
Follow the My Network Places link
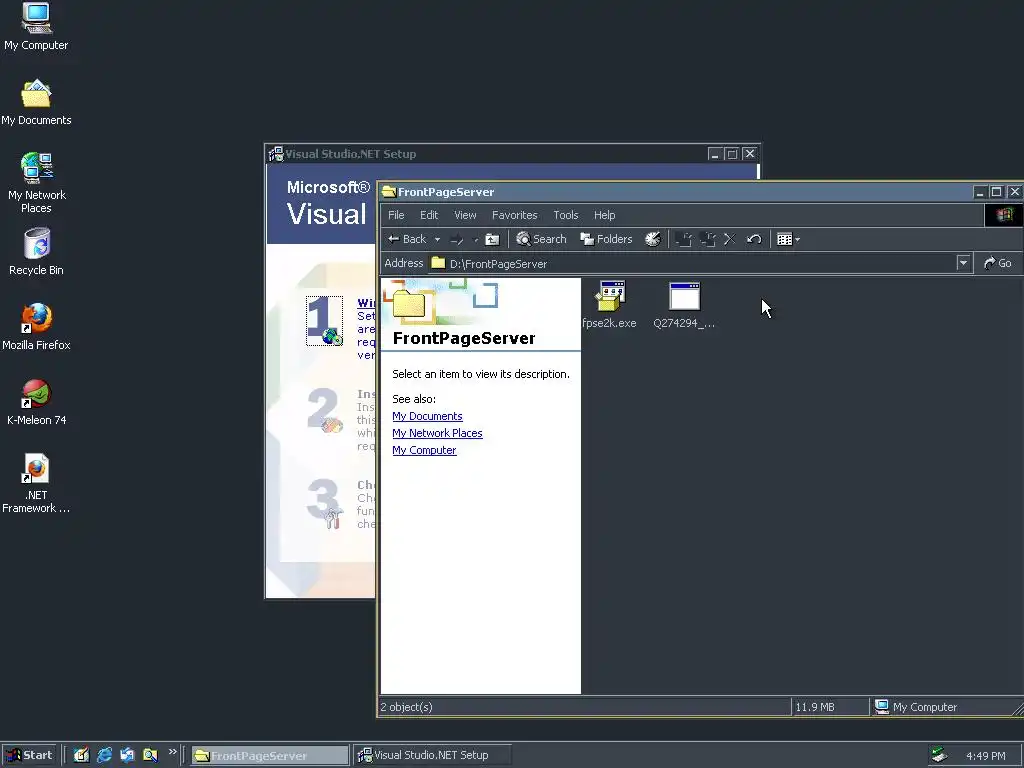click(437, 433)
